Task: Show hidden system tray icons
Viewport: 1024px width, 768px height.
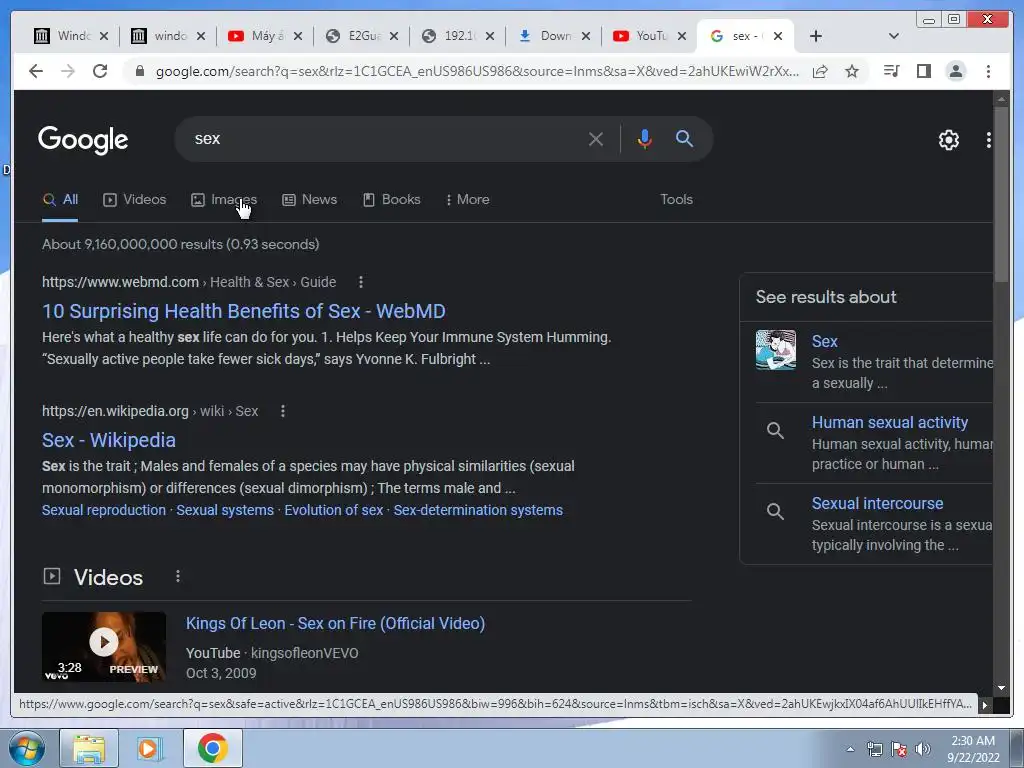Action: (x=850, y=749)
